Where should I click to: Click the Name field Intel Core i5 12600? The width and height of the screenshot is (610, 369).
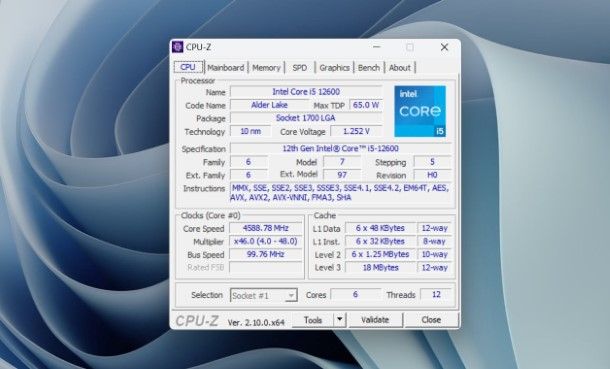pos(306,92)
